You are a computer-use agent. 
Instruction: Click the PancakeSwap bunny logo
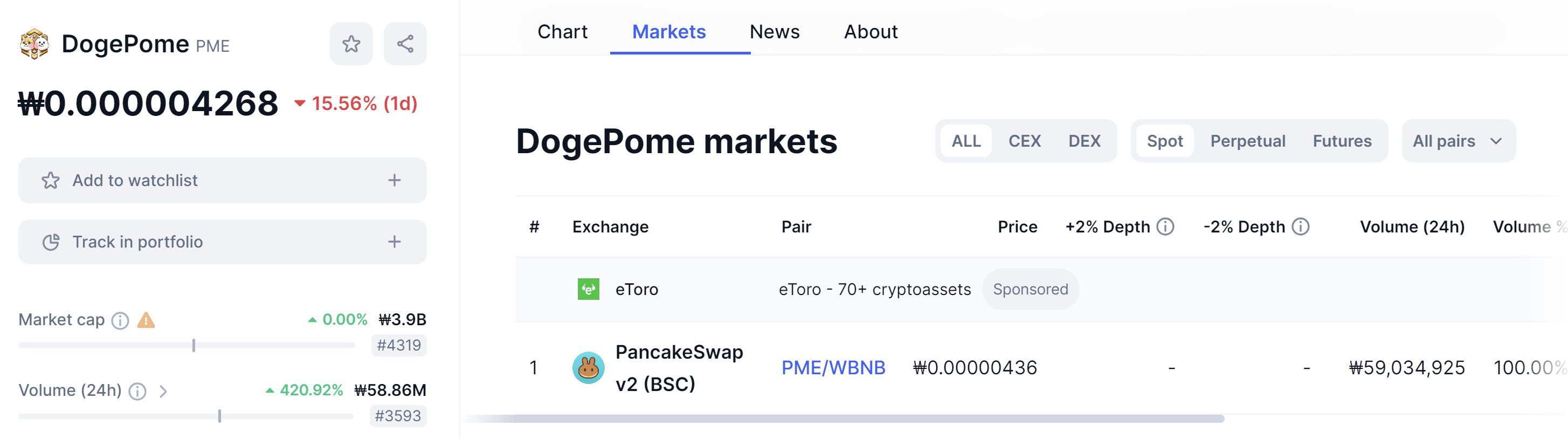[x=588, y=367]
